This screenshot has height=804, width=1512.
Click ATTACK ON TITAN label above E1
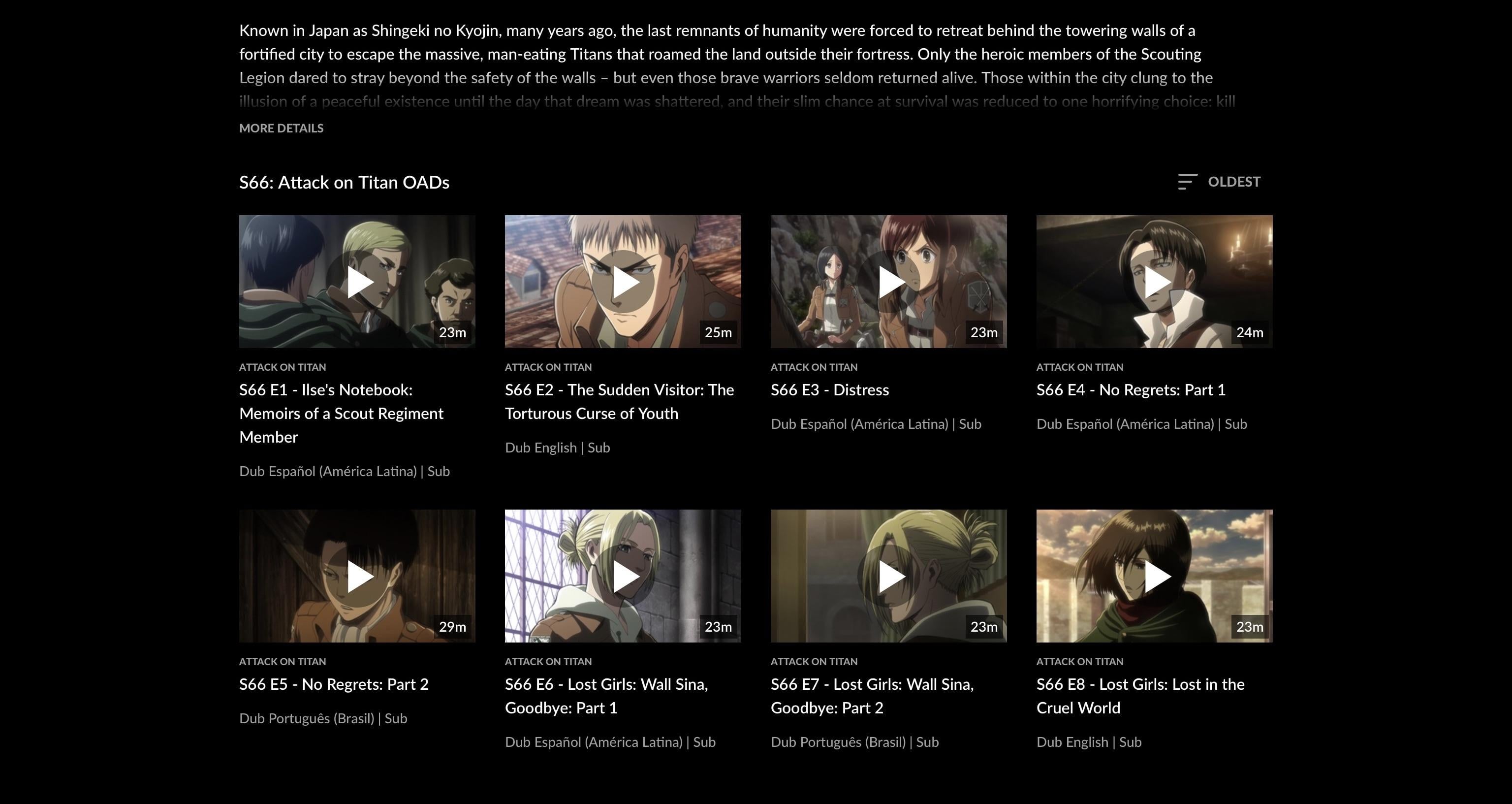point(283,367)
